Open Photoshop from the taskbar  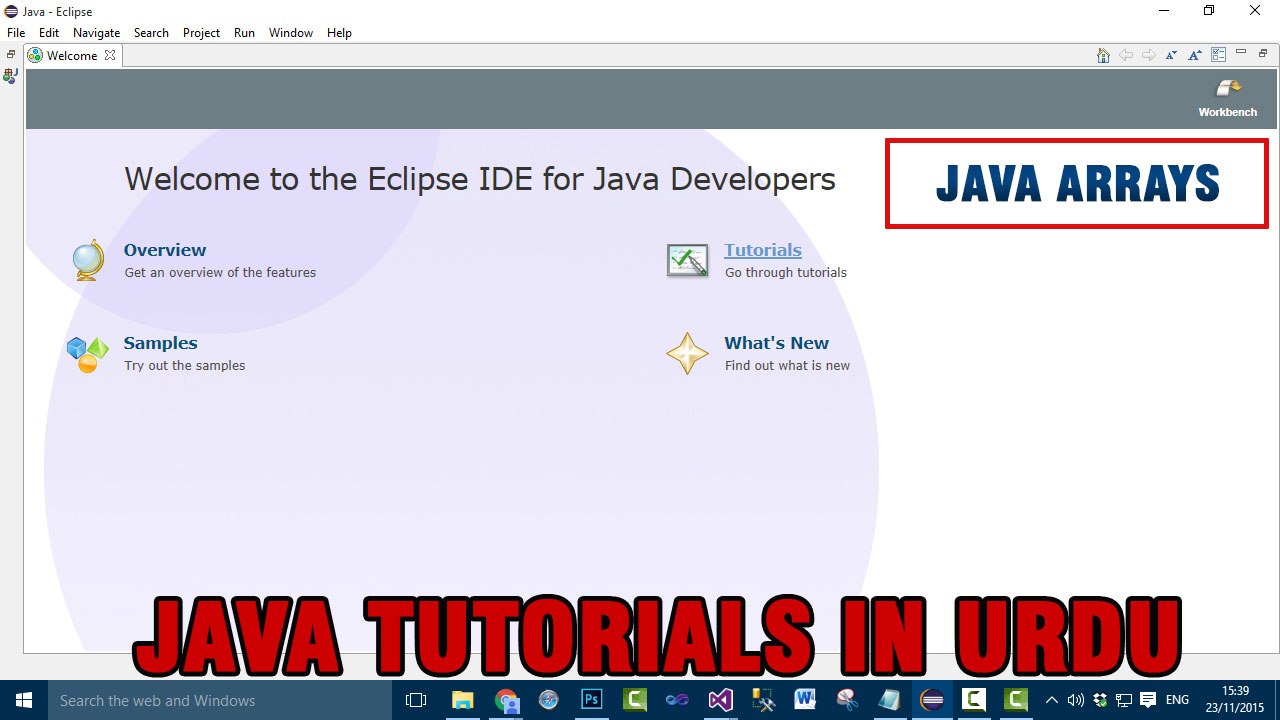click(592, 700)
